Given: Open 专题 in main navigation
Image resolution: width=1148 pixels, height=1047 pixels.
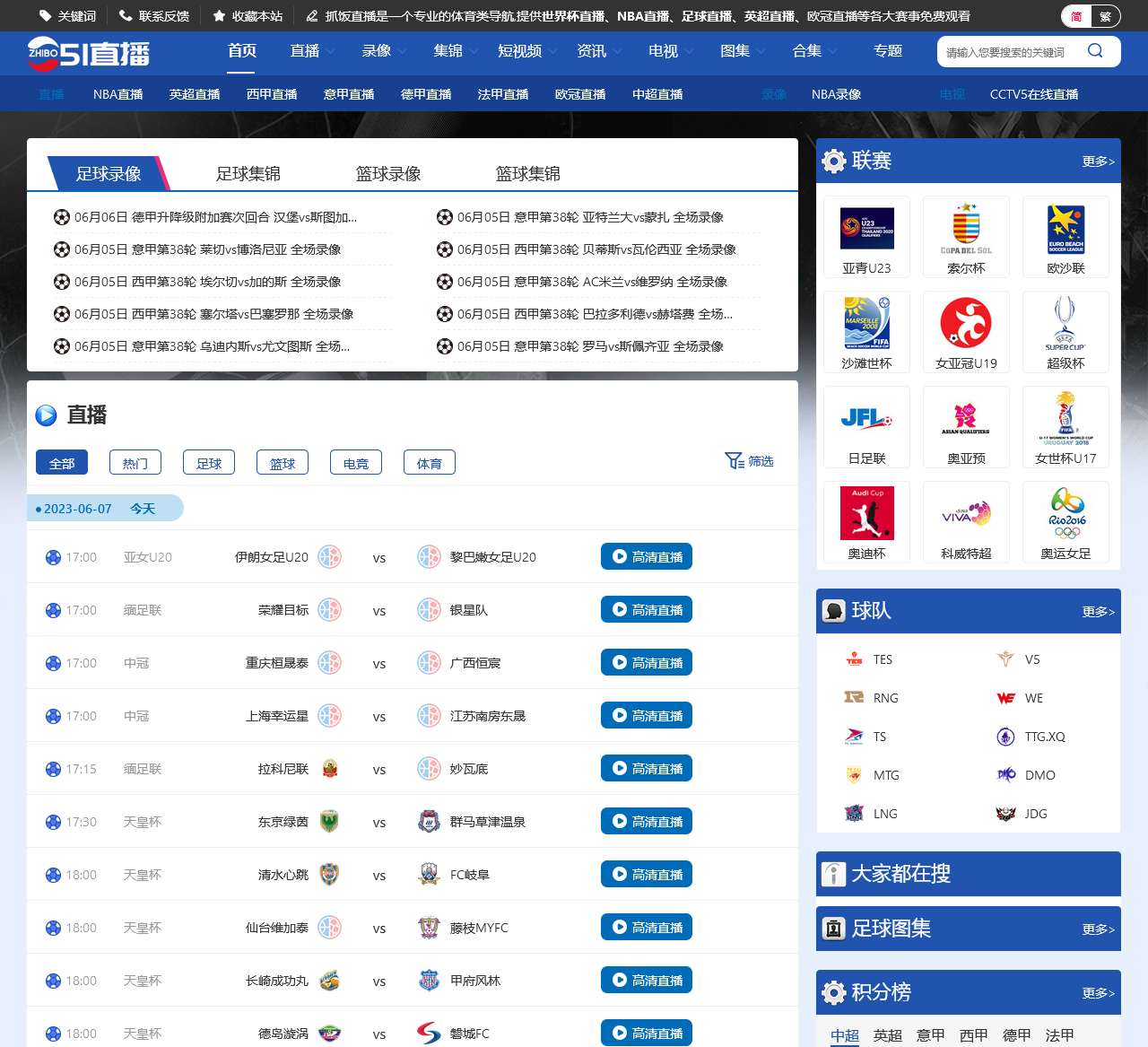Looking at the screenshot, I should point(888,51).
